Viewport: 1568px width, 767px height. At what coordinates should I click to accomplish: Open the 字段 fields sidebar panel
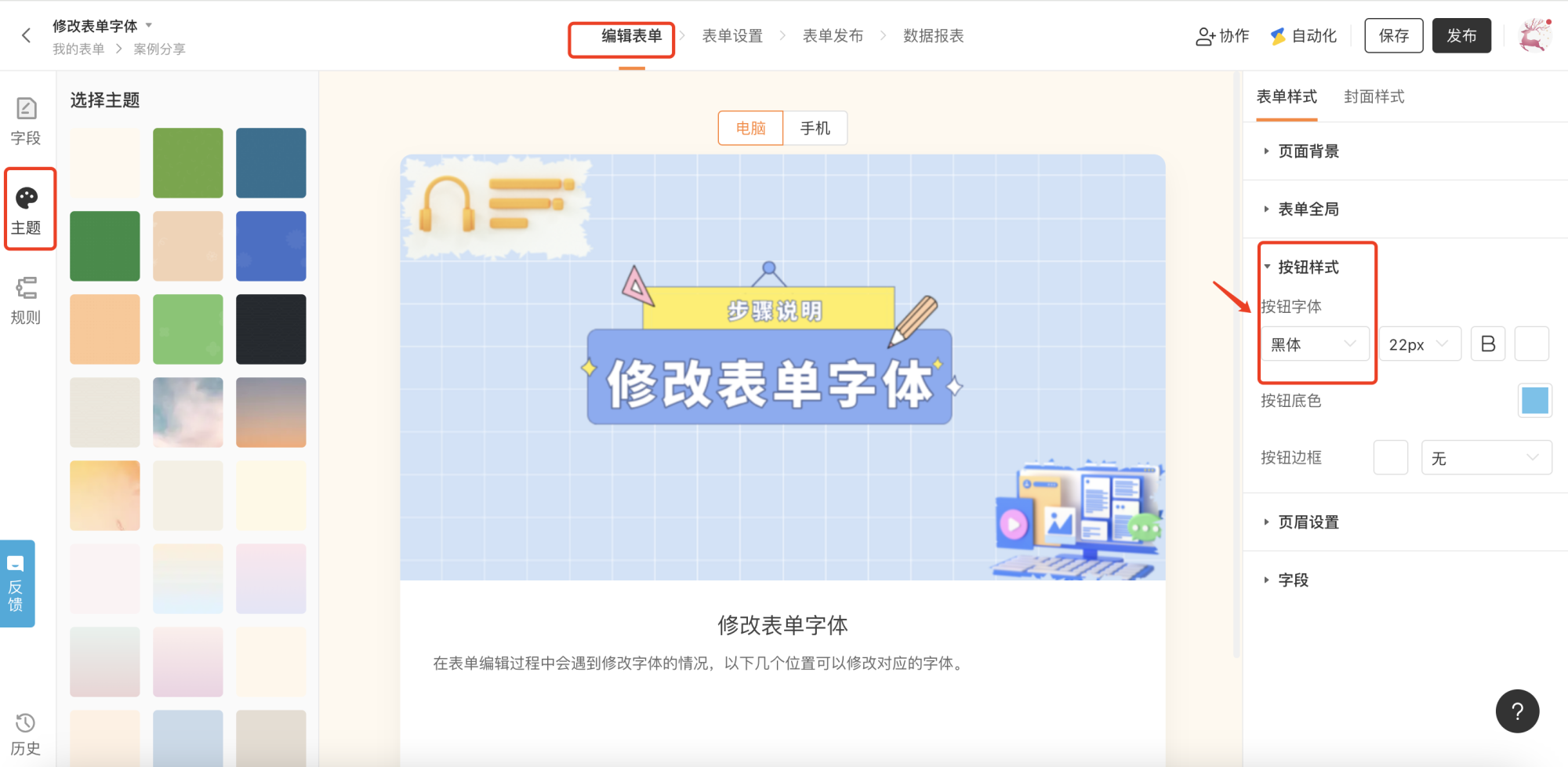(x=26, y=121)
